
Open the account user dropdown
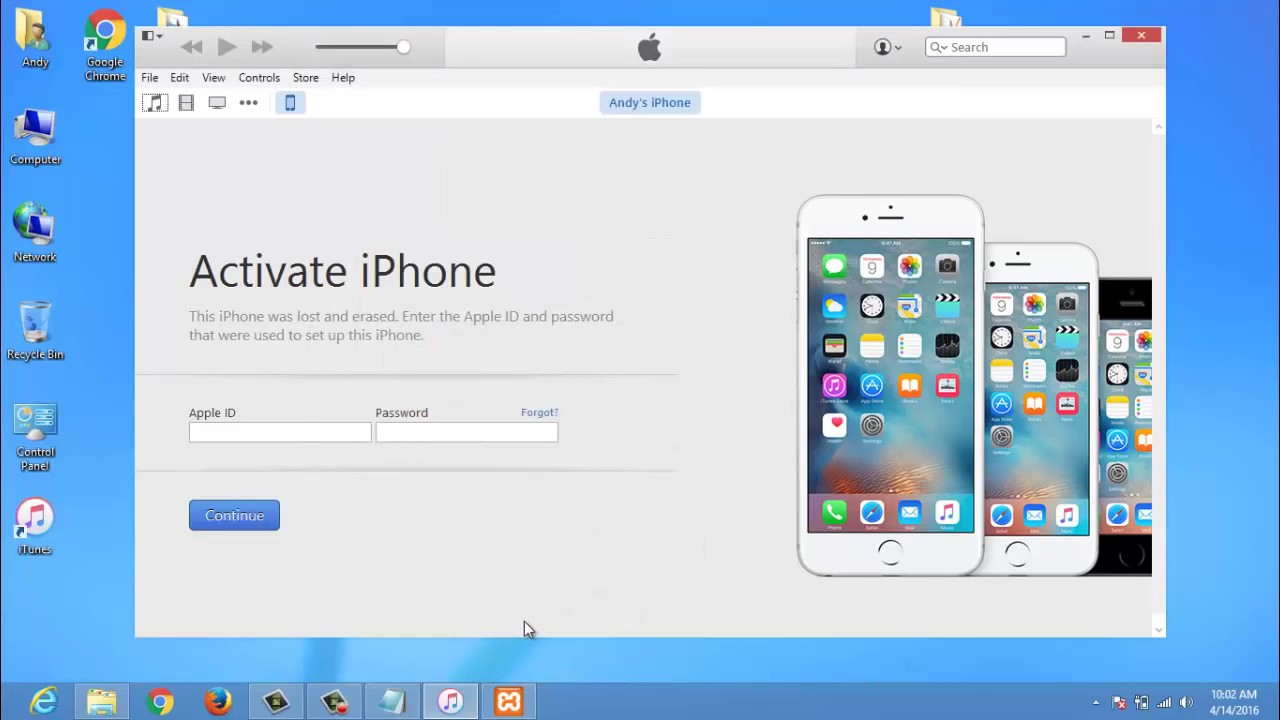pos(888,47)
